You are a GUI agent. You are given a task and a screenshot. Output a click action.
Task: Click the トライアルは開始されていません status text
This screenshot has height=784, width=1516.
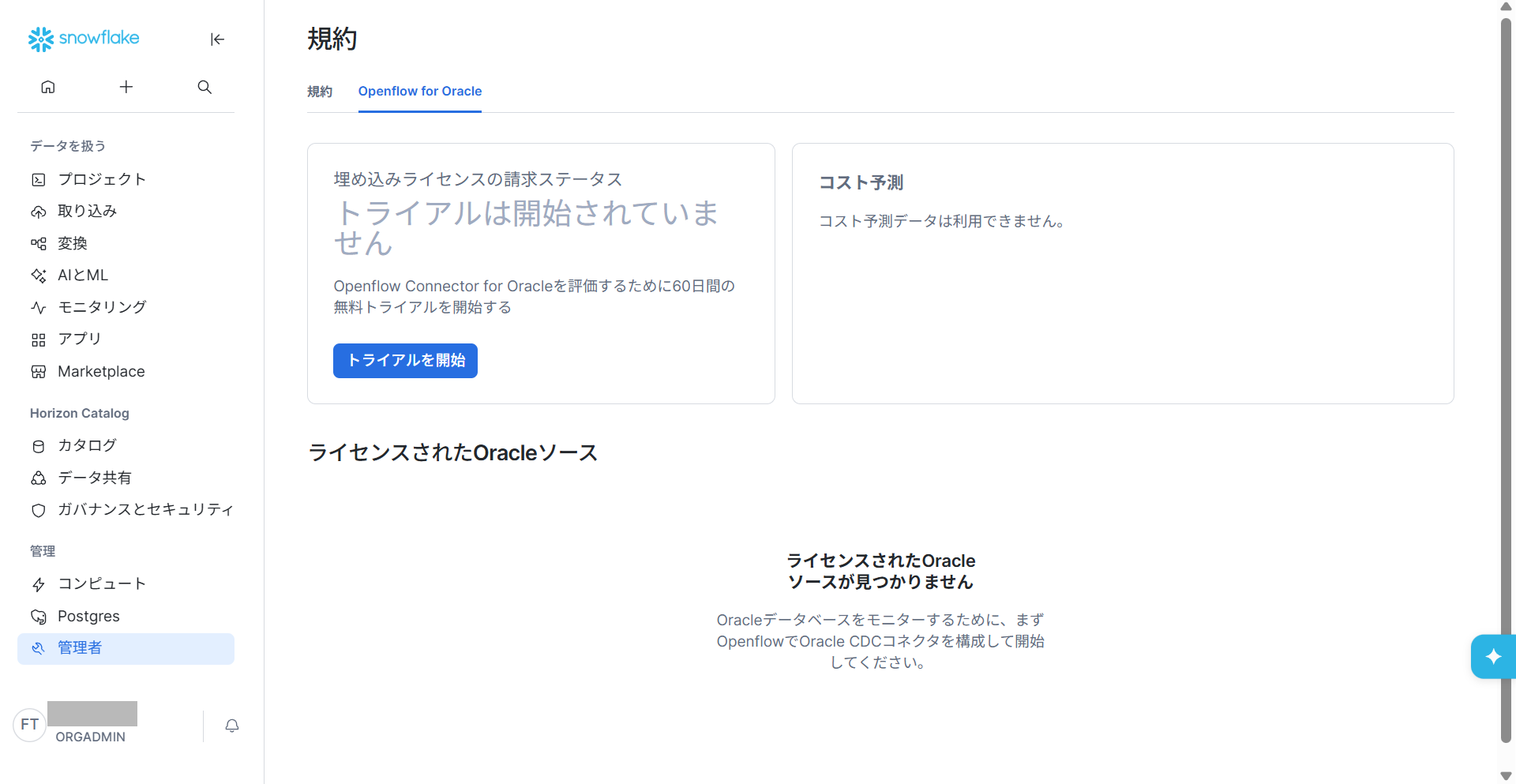pyautogui.click(x=526, y=227)
